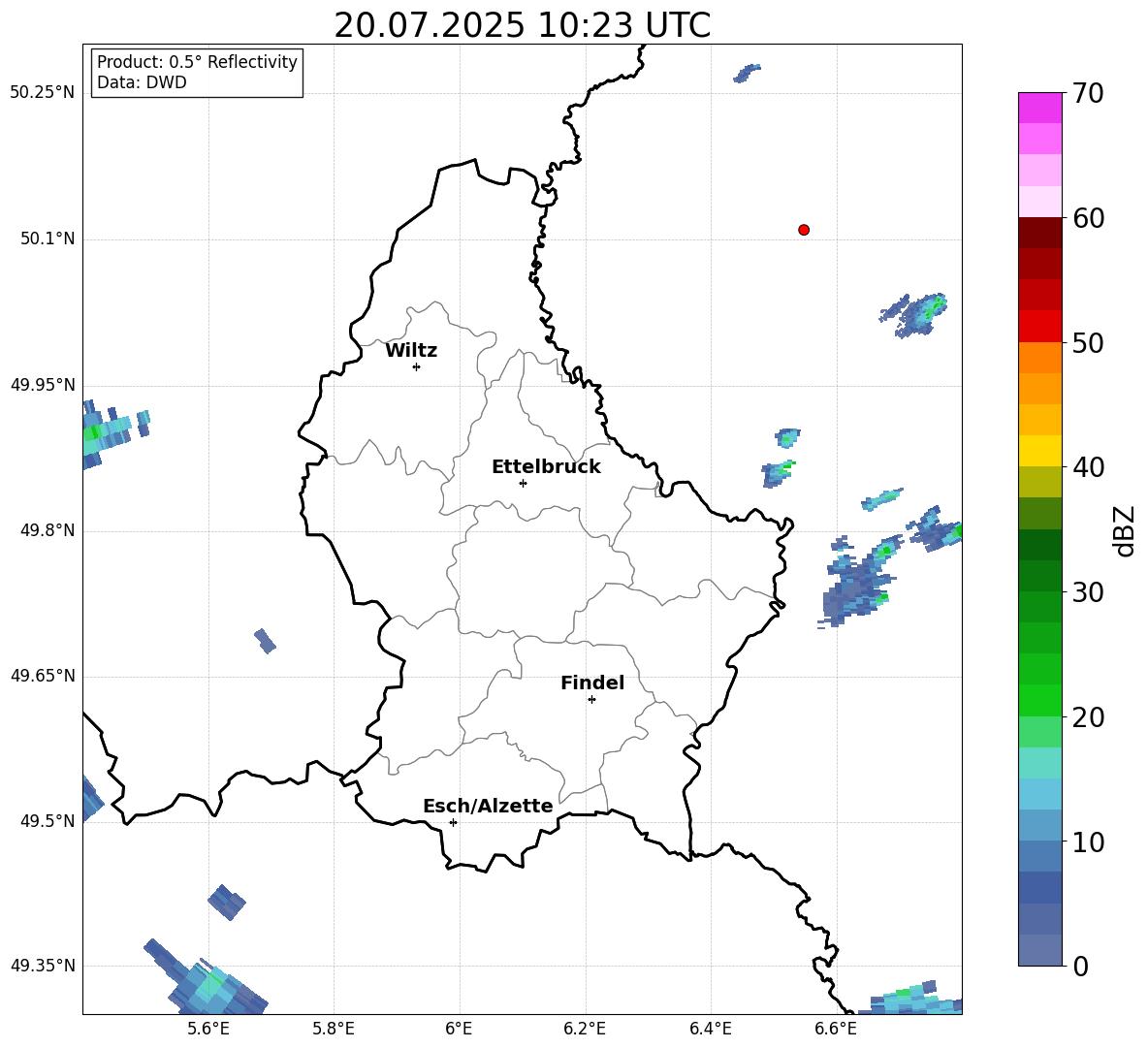The width and height of the screenshot is (1148, 1048).
Task: Pick the bright green colorbar swatch above 20
Action: click(x=1040, y=700)
